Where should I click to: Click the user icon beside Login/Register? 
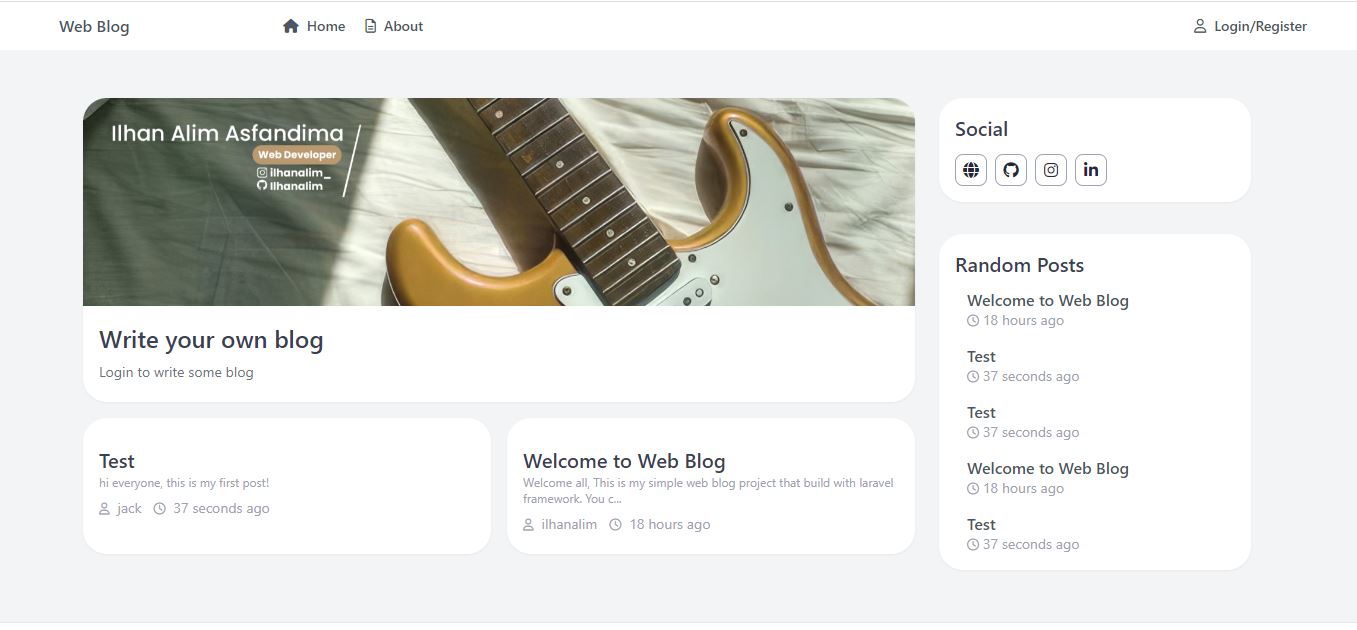1200,26
